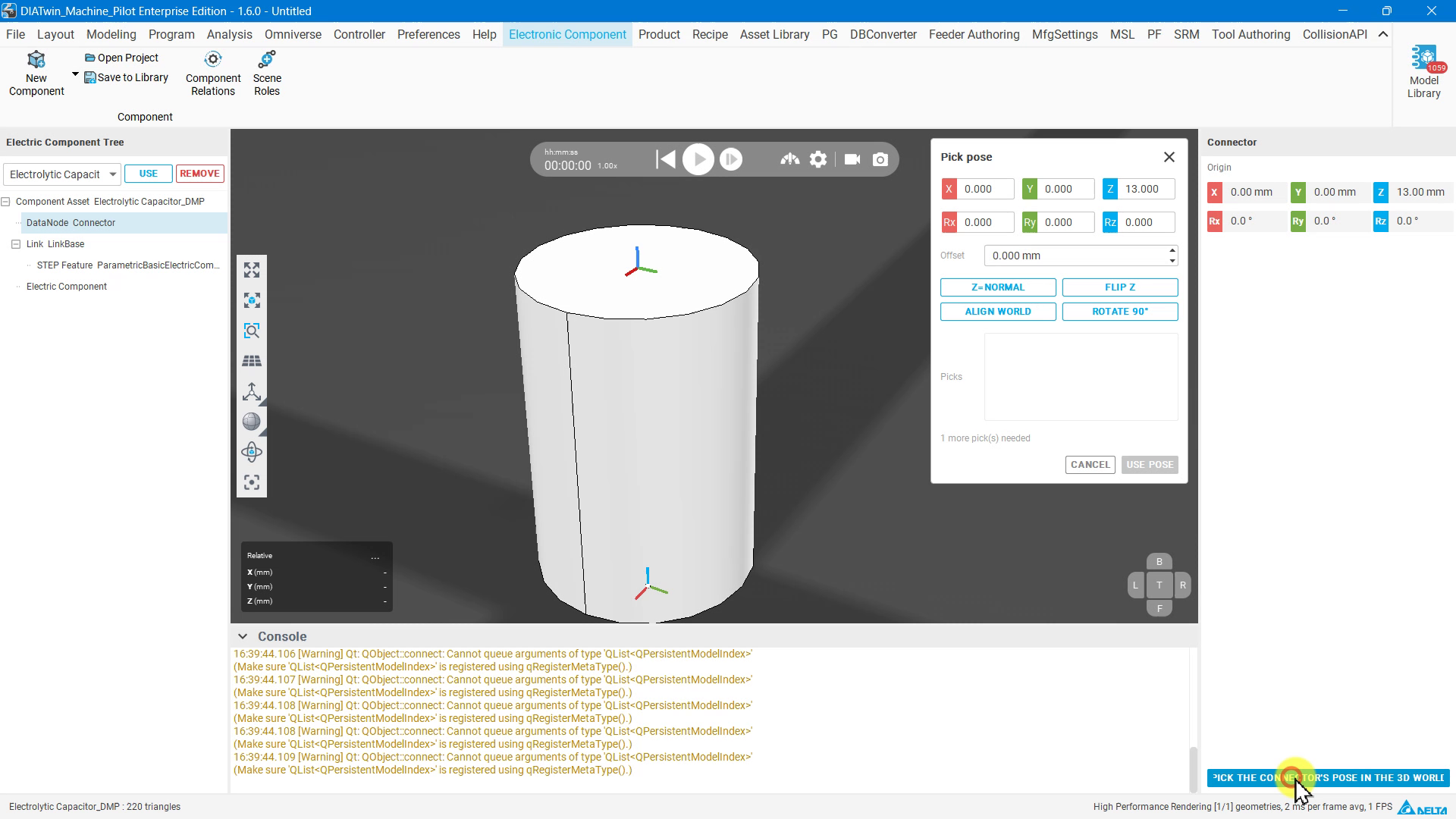The image size is (1456, 819).
Task: Increase the Offset value
Action: [x=1172, y=250]
